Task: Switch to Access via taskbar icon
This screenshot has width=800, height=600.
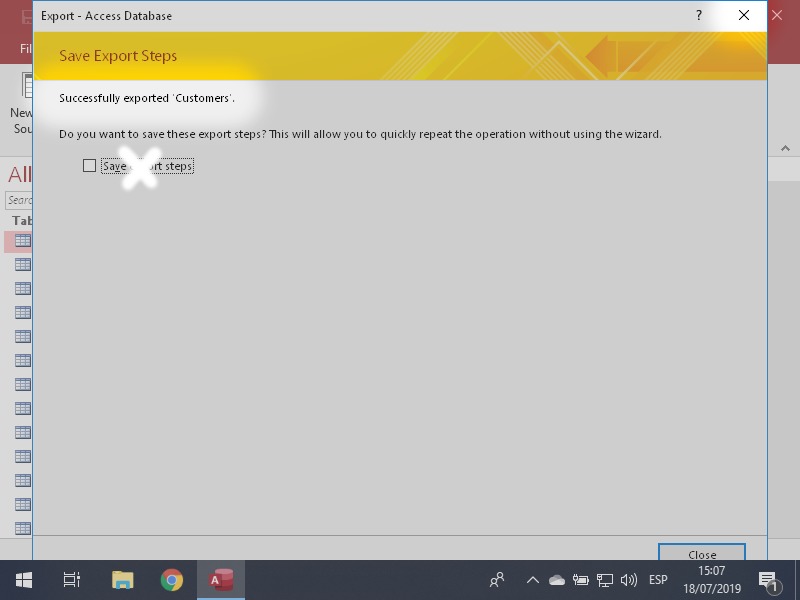Action: [x=221, y=580]
